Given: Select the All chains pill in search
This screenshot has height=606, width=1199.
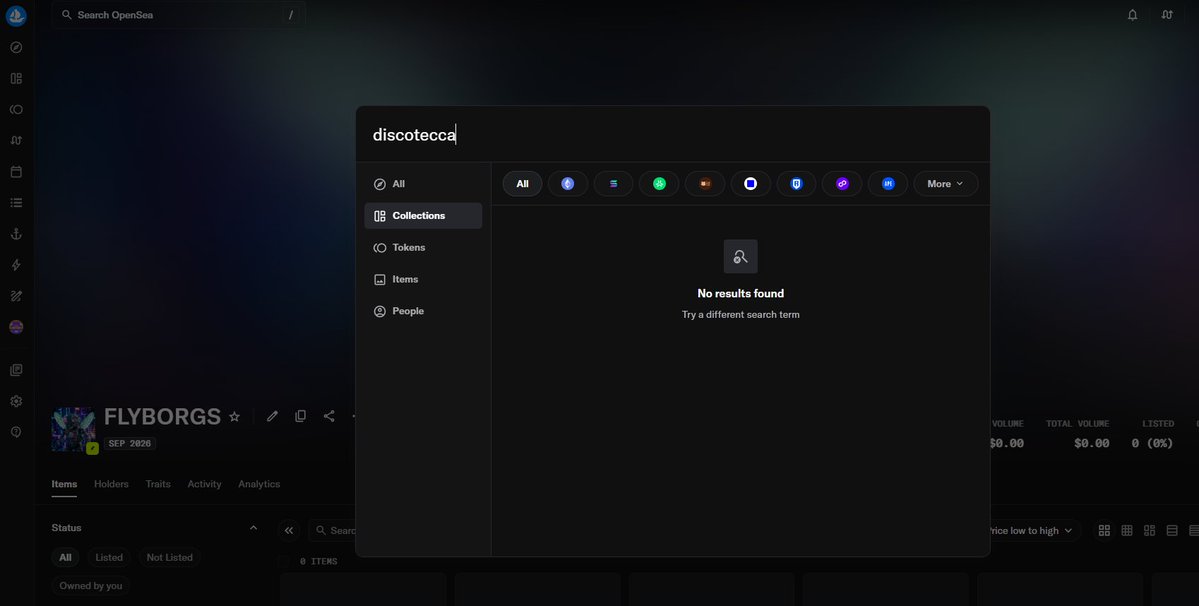Looking at the screenshot, I should click(522, 183).
